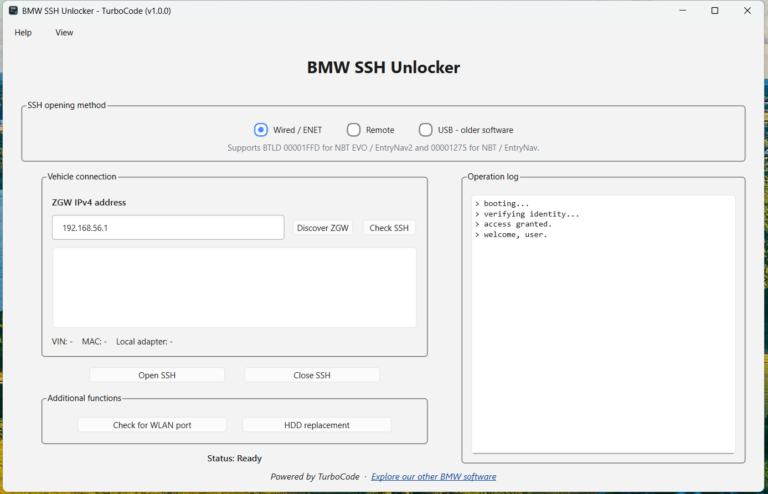Start the HDD replacement function
Viewport: 768px width, 494px height.
pos(317,425)
